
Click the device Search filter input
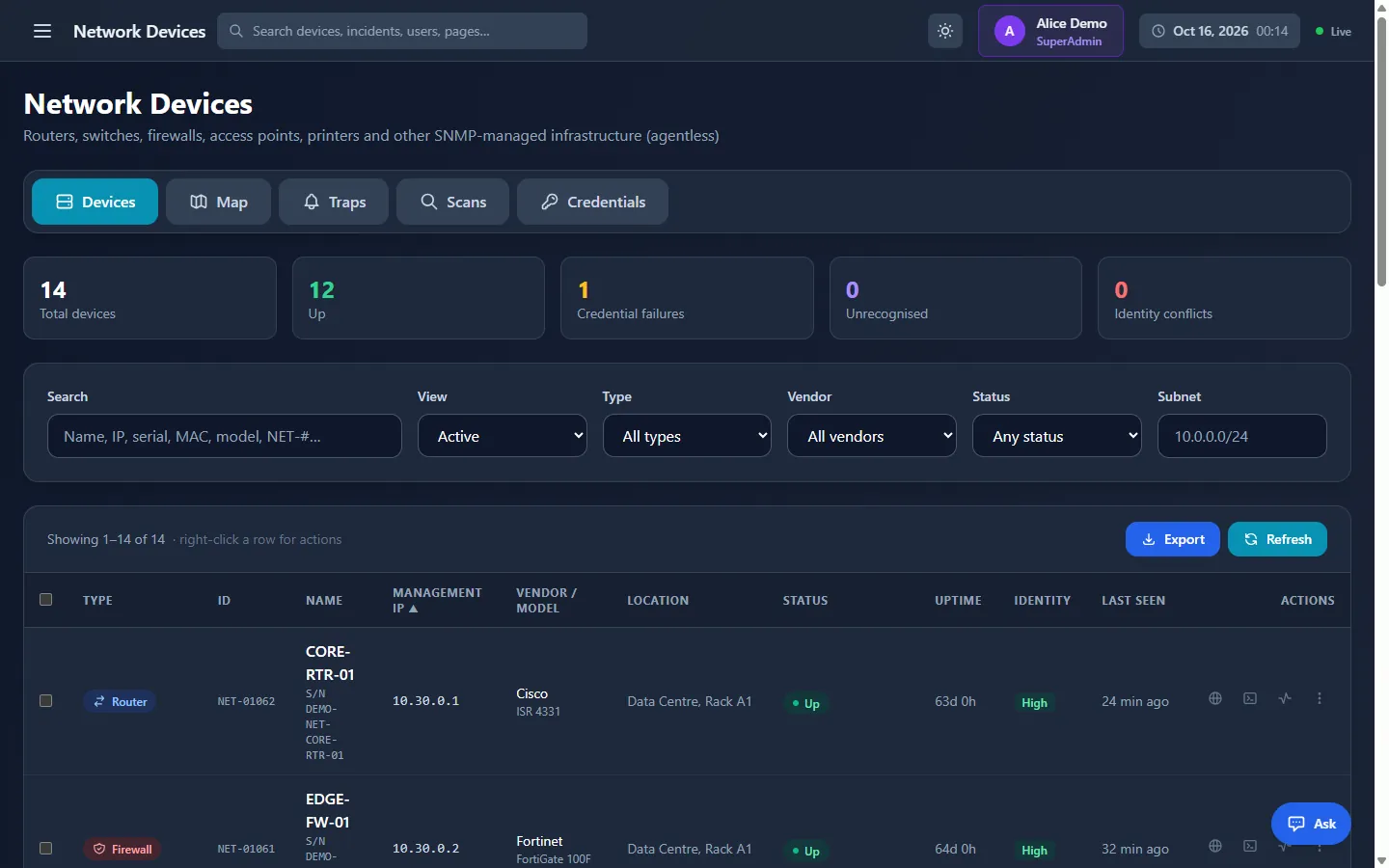coord(225,436)
